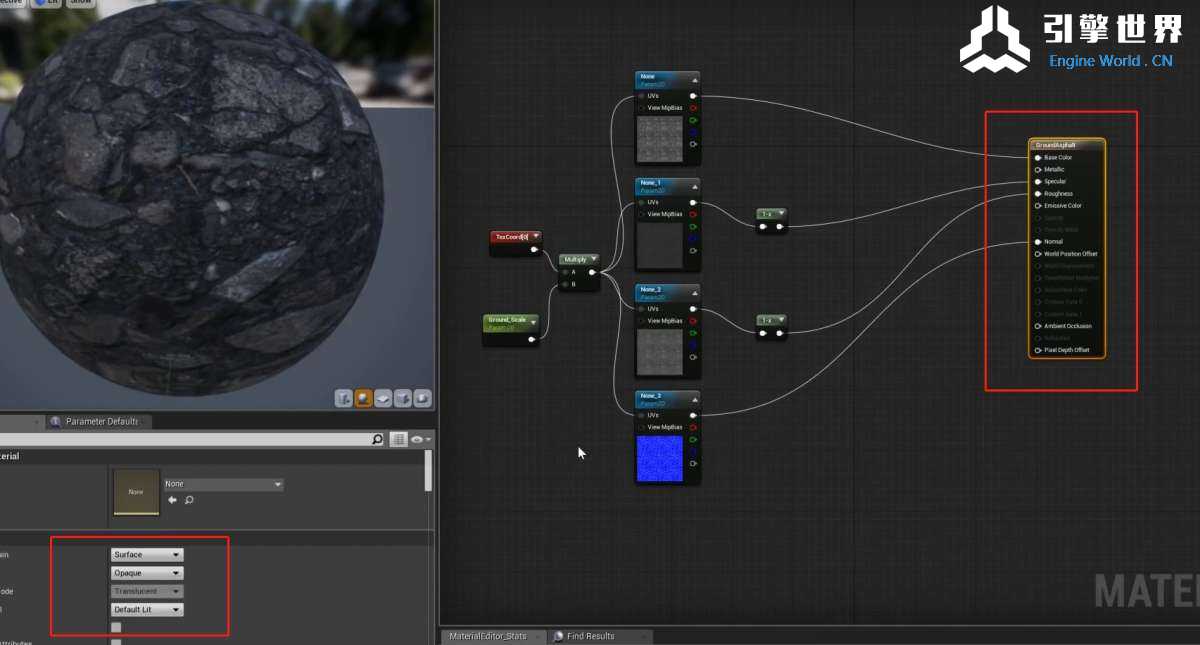Click the grey texture preview in the None node
The width and height of the screenshot is (1200, 645).
coord(660,139)
